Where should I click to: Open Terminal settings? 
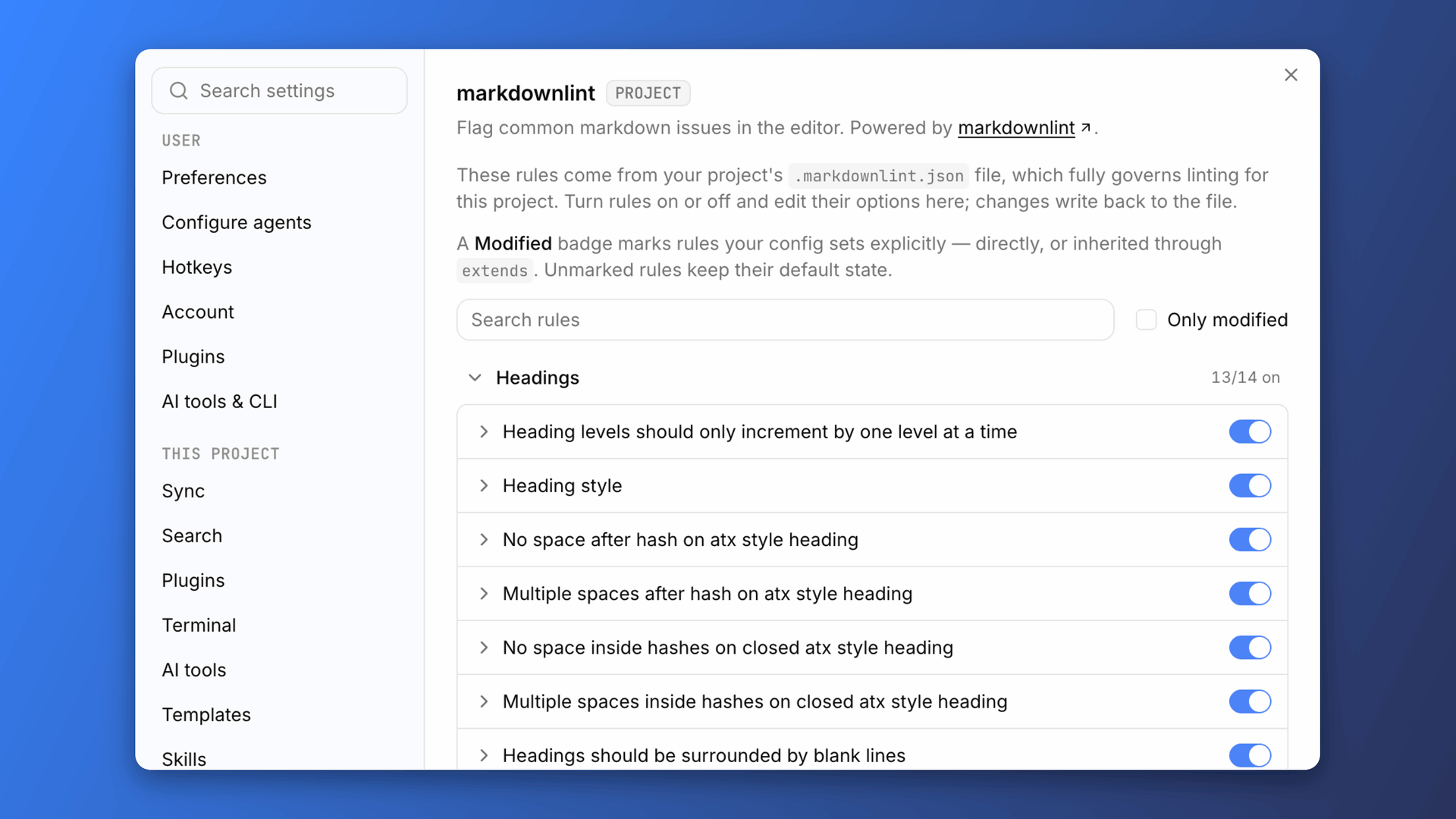[x=199, y=625]
